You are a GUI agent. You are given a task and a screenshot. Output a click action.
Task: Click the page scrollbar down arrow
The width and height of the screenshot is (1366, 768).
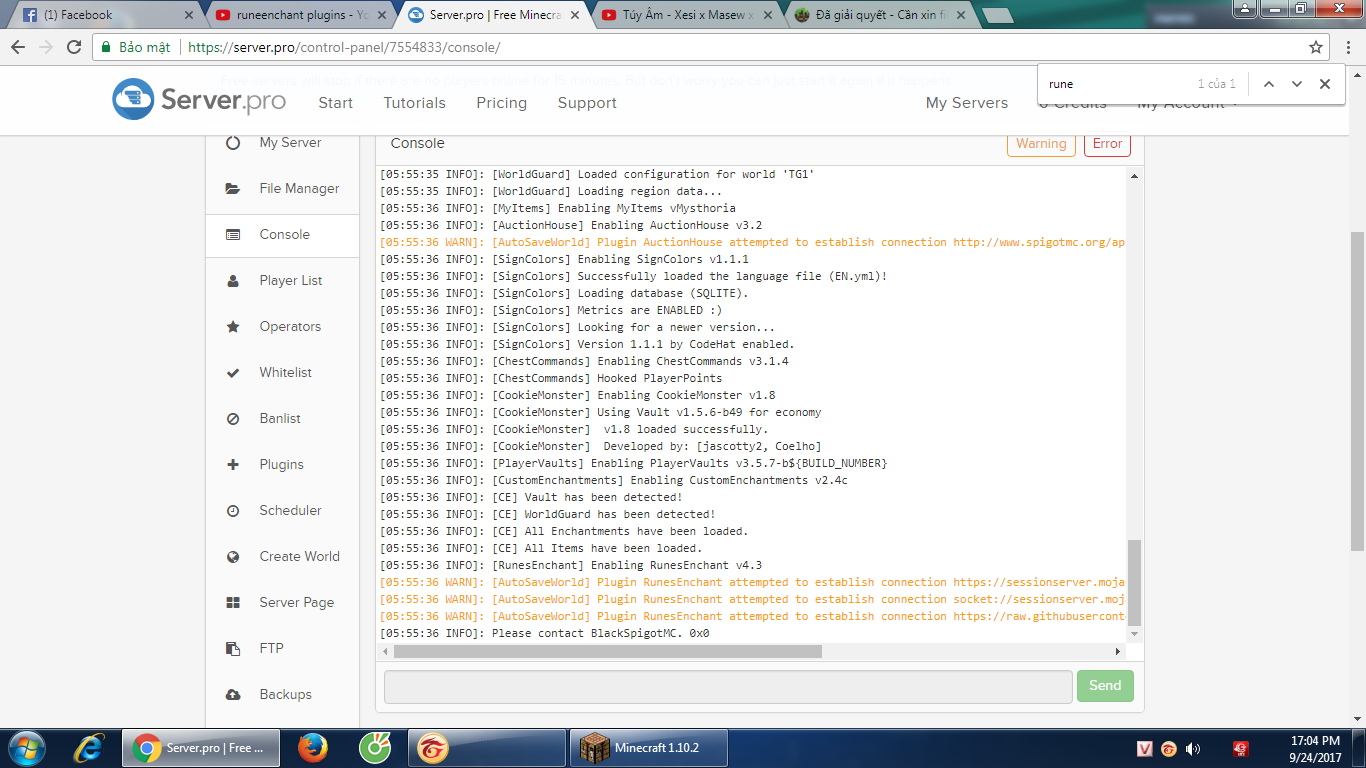1357,720
